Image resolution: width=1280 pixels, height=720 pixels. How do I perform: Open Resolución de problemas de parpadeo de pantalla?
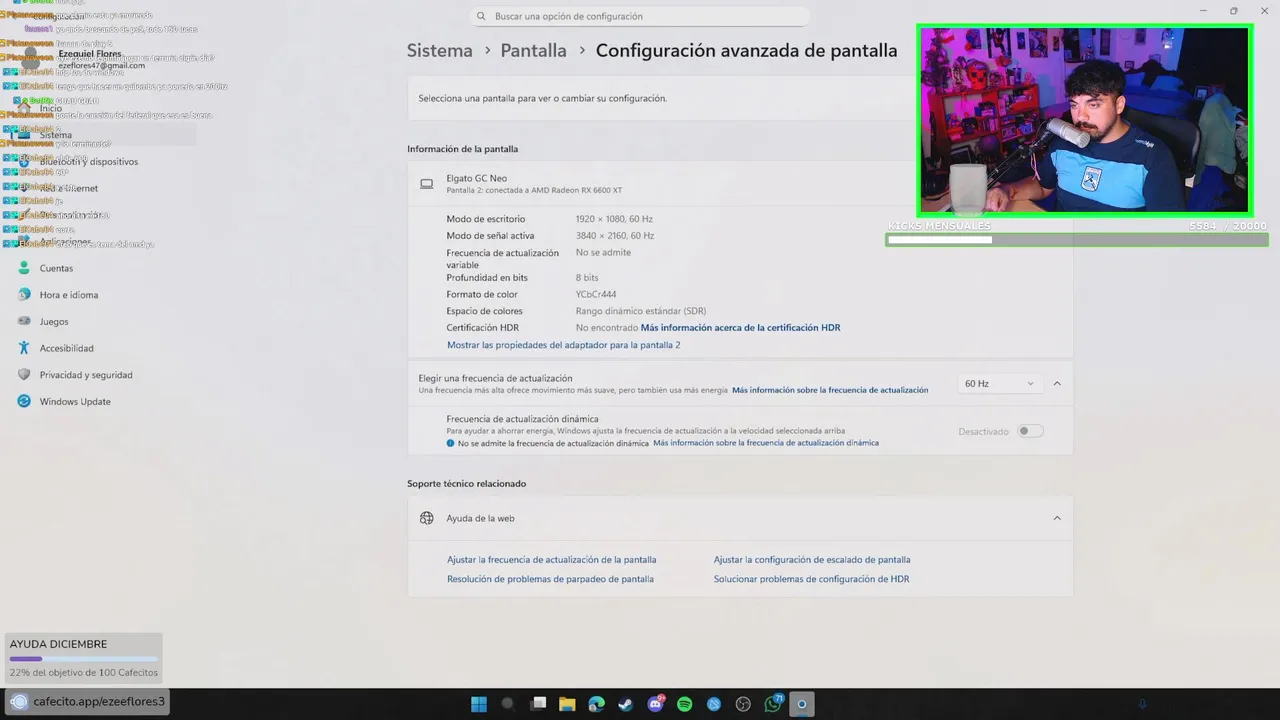click(550, 579)
